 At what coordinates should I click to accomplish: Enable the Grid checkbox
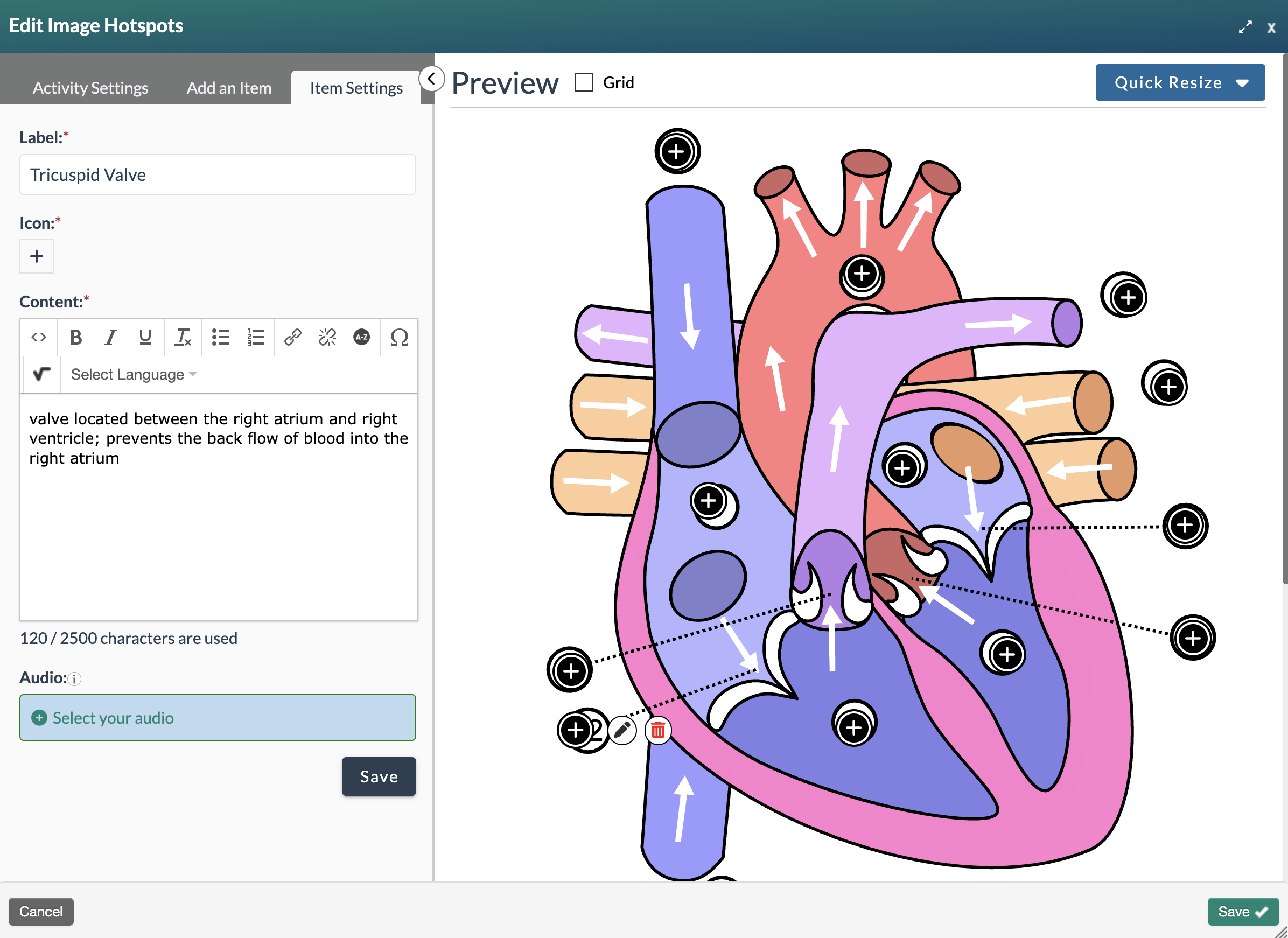(x=584, y=83)
